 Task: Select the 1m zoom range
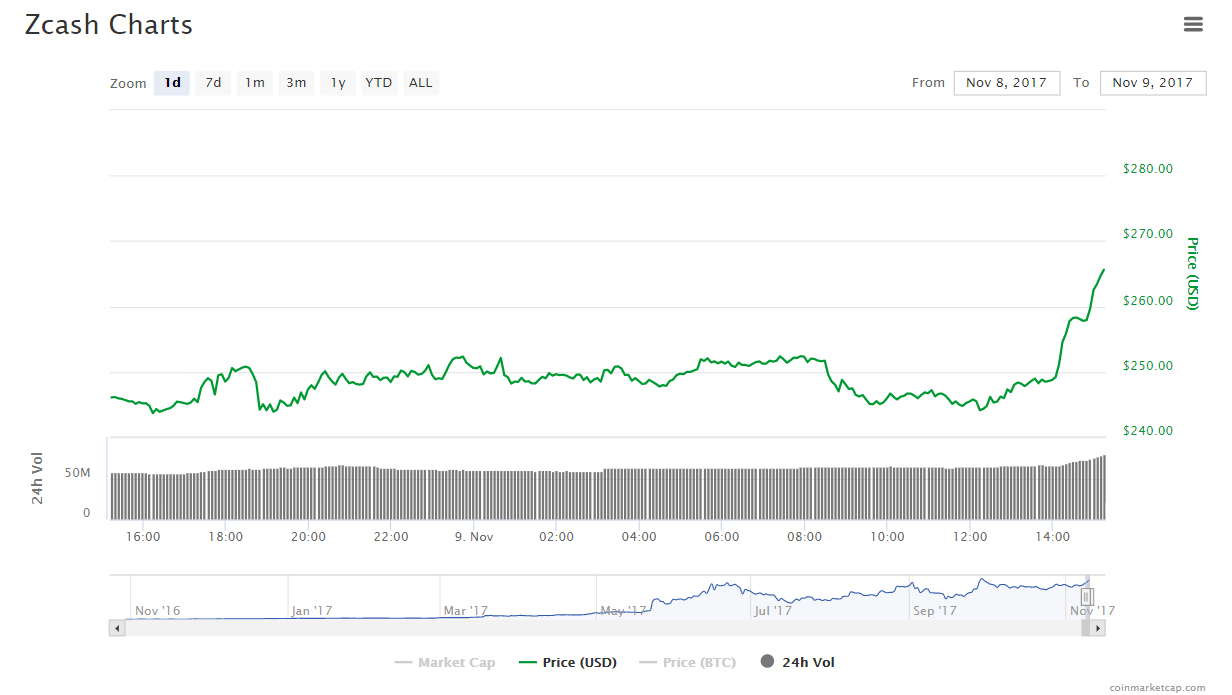coord(254,83)
